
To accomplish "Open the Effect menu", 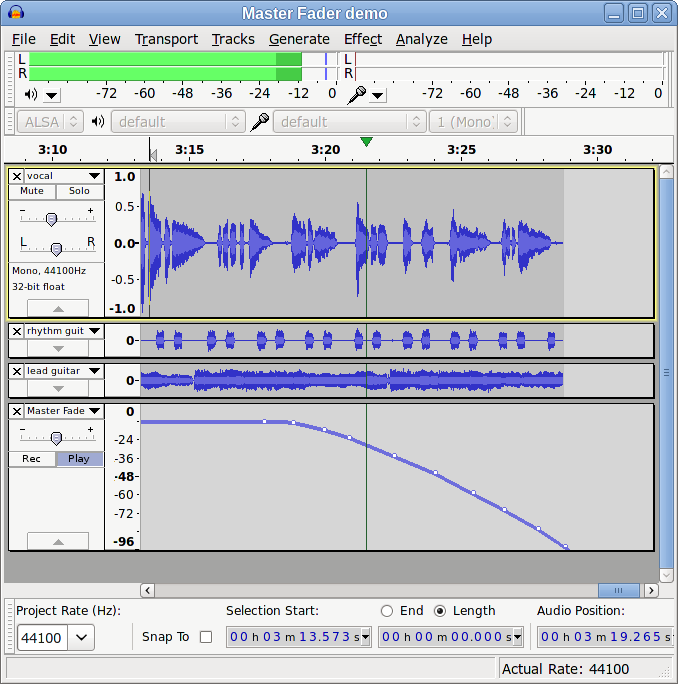I will point(362,39).
